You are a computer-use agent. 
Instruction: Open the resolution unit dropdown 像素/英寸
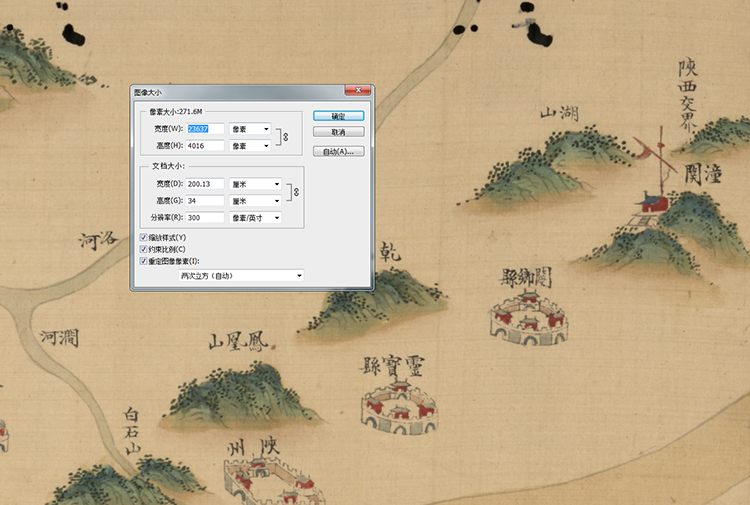click(255, 218)
